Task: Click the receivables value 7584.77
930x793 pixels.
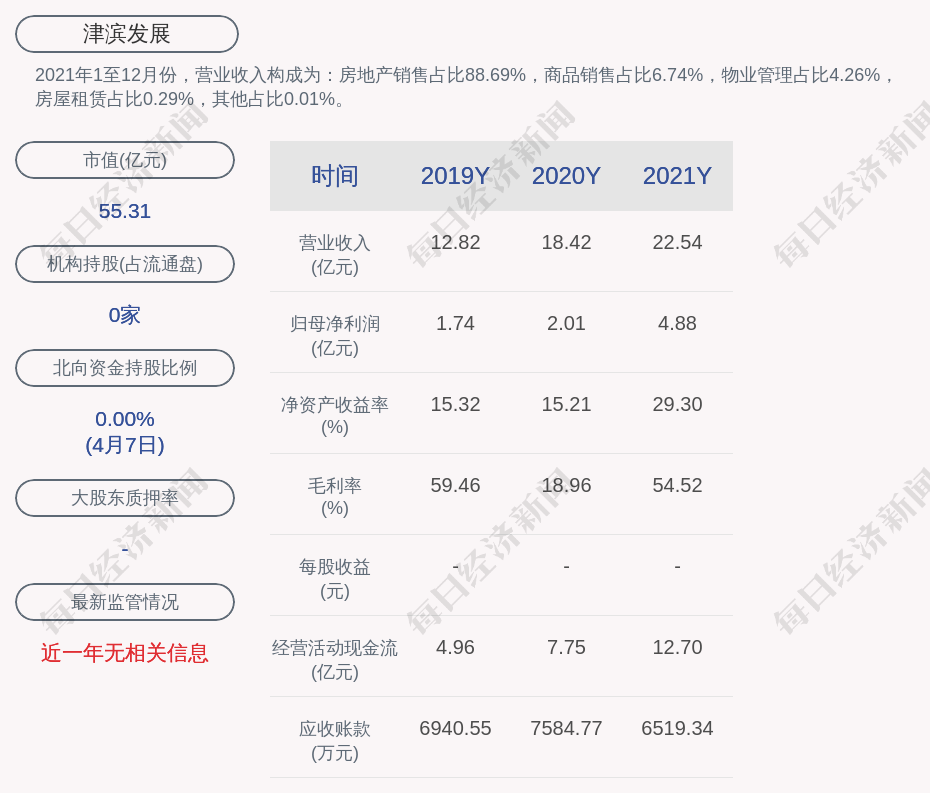Action: point(566,728)
